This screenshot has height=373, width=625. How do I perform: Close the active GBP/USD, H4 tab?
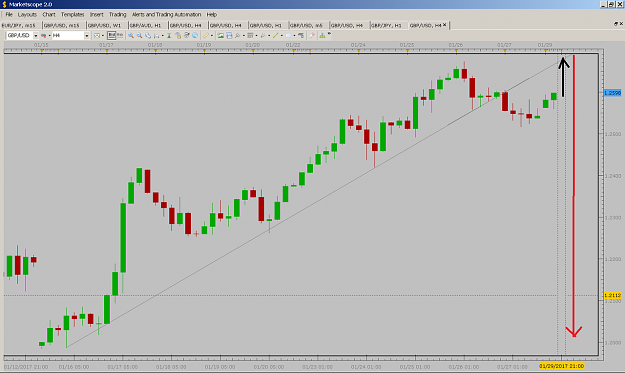(444, 25)
